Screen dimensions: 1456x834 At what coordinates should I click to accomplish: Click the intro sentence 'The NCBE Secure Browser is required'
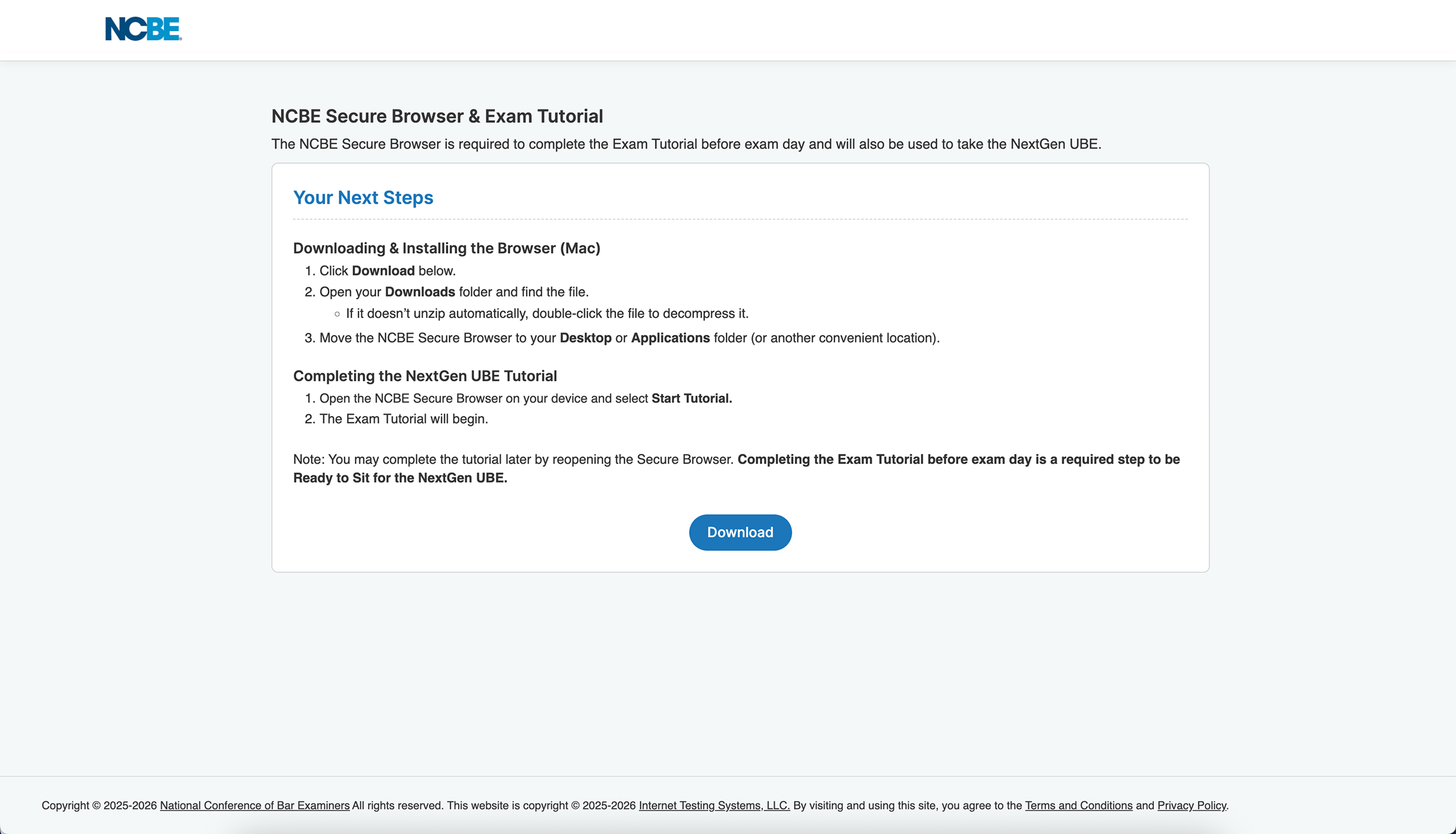pos(686,145)
